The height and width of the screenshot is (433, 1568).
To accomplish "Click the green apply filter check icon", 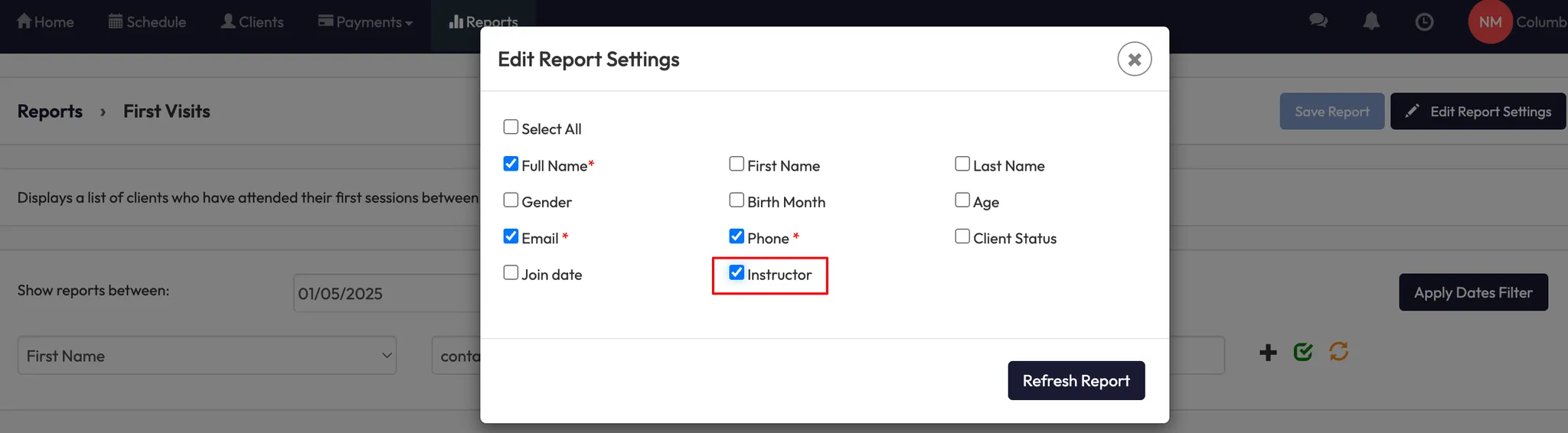I will (1303, 352).
